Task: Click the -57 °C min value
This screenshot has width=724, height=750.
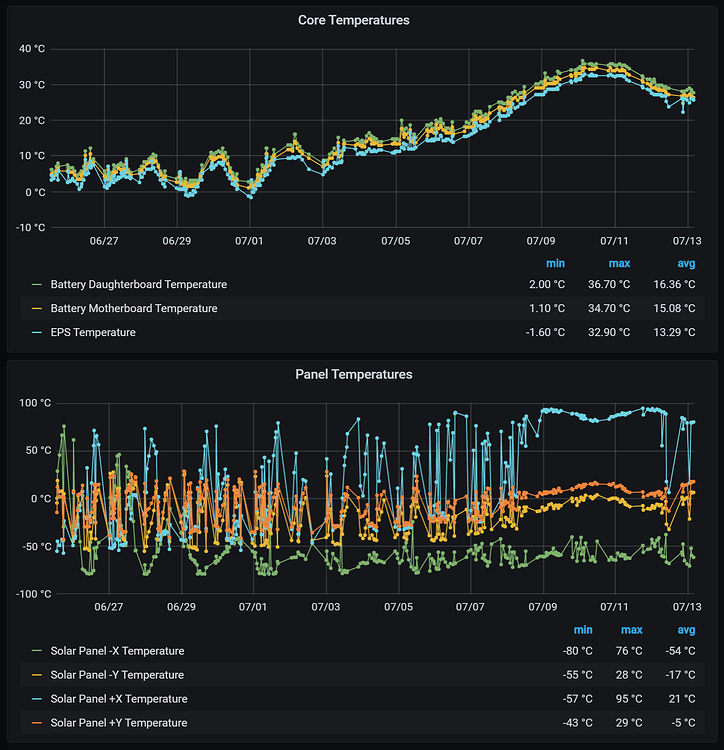Action: 578,699
